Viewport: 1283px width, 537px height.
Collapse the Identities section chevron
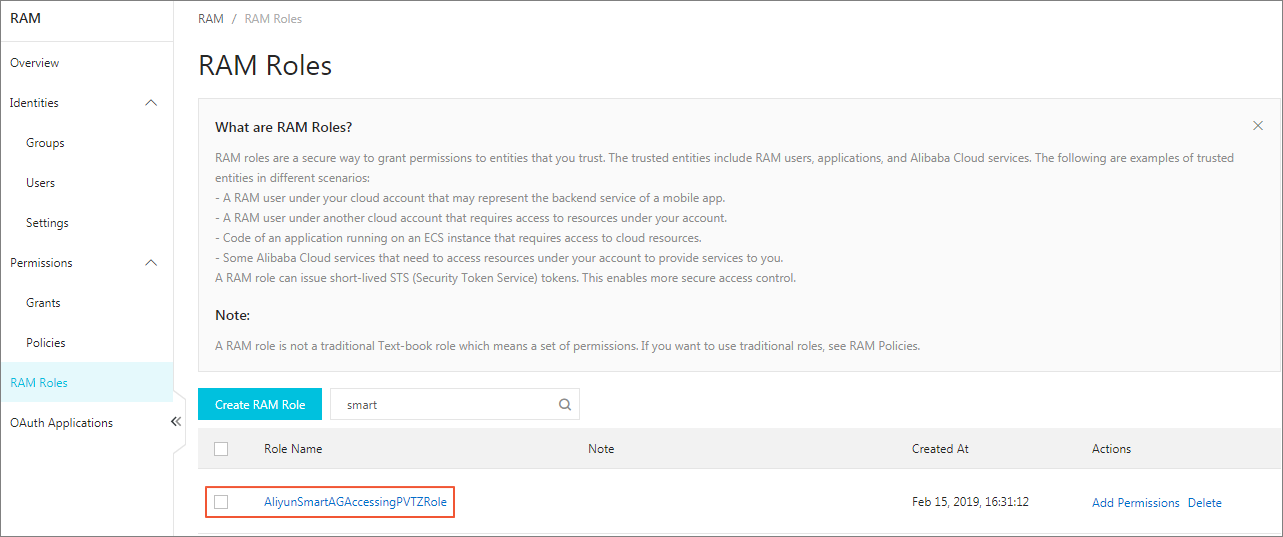pyautogui.click(x=151, y=103)
